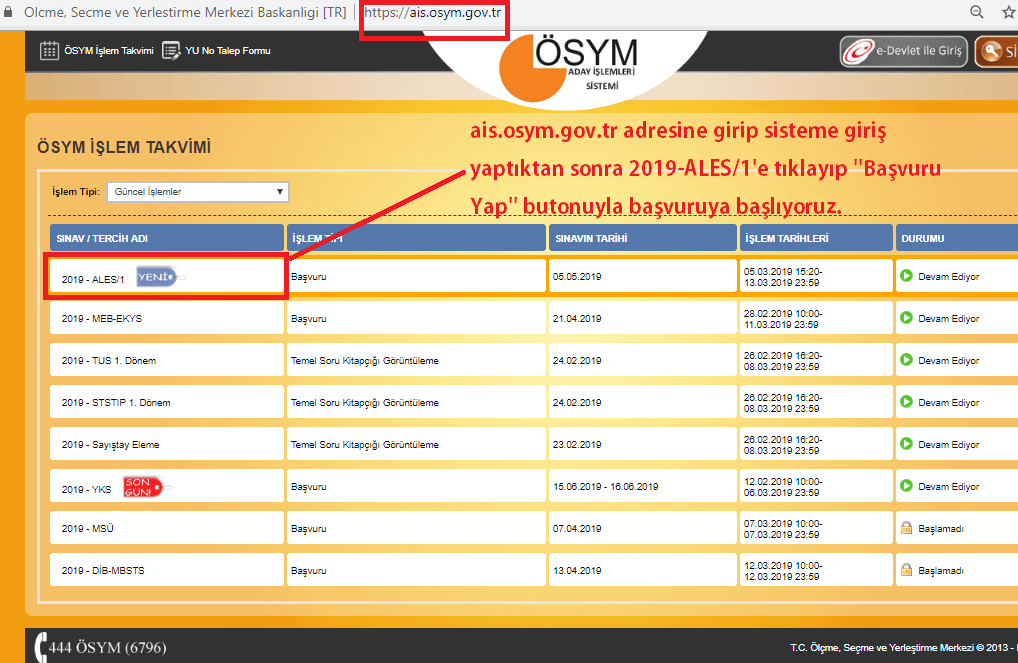
Task: Click the green status icon for 2019 - STSTIP 1. Dönem
Action: point(906,402)
